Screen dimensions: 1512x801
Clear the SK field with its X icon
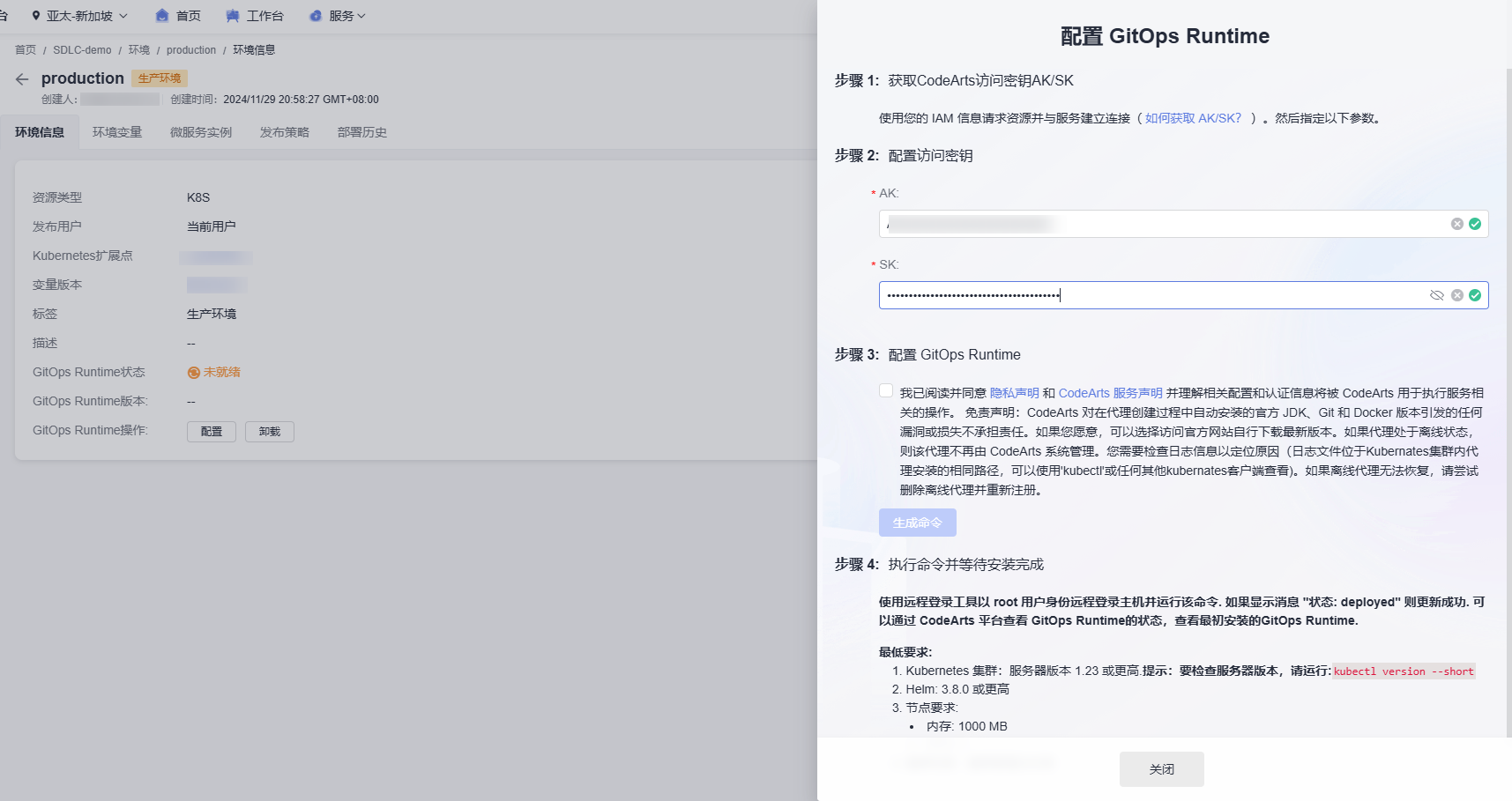click(x=1457, y=295)
